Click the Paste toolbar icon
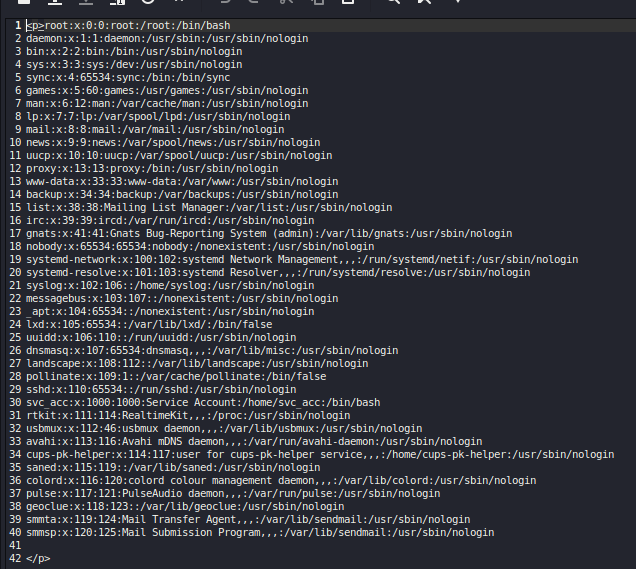Image resolution: width=636 pixels, height=569 pixels. (x=346, y=3)
